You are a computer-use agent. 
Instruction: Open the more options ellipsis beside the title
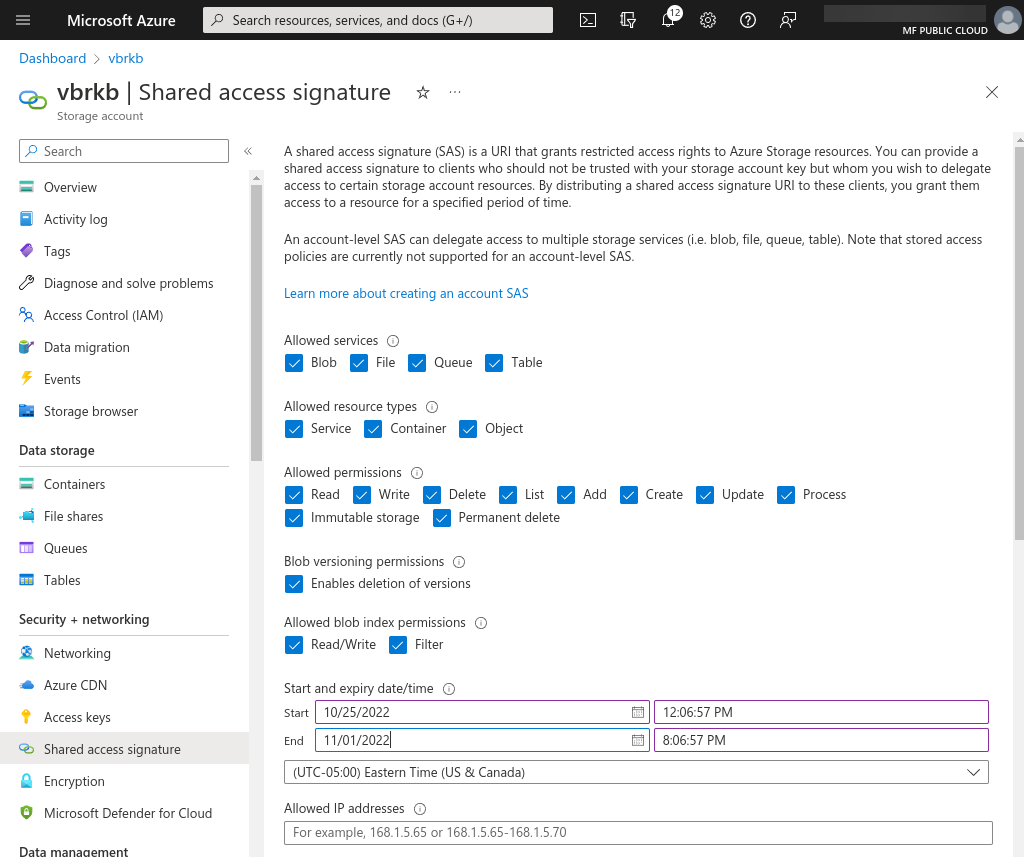pos(455,93)
